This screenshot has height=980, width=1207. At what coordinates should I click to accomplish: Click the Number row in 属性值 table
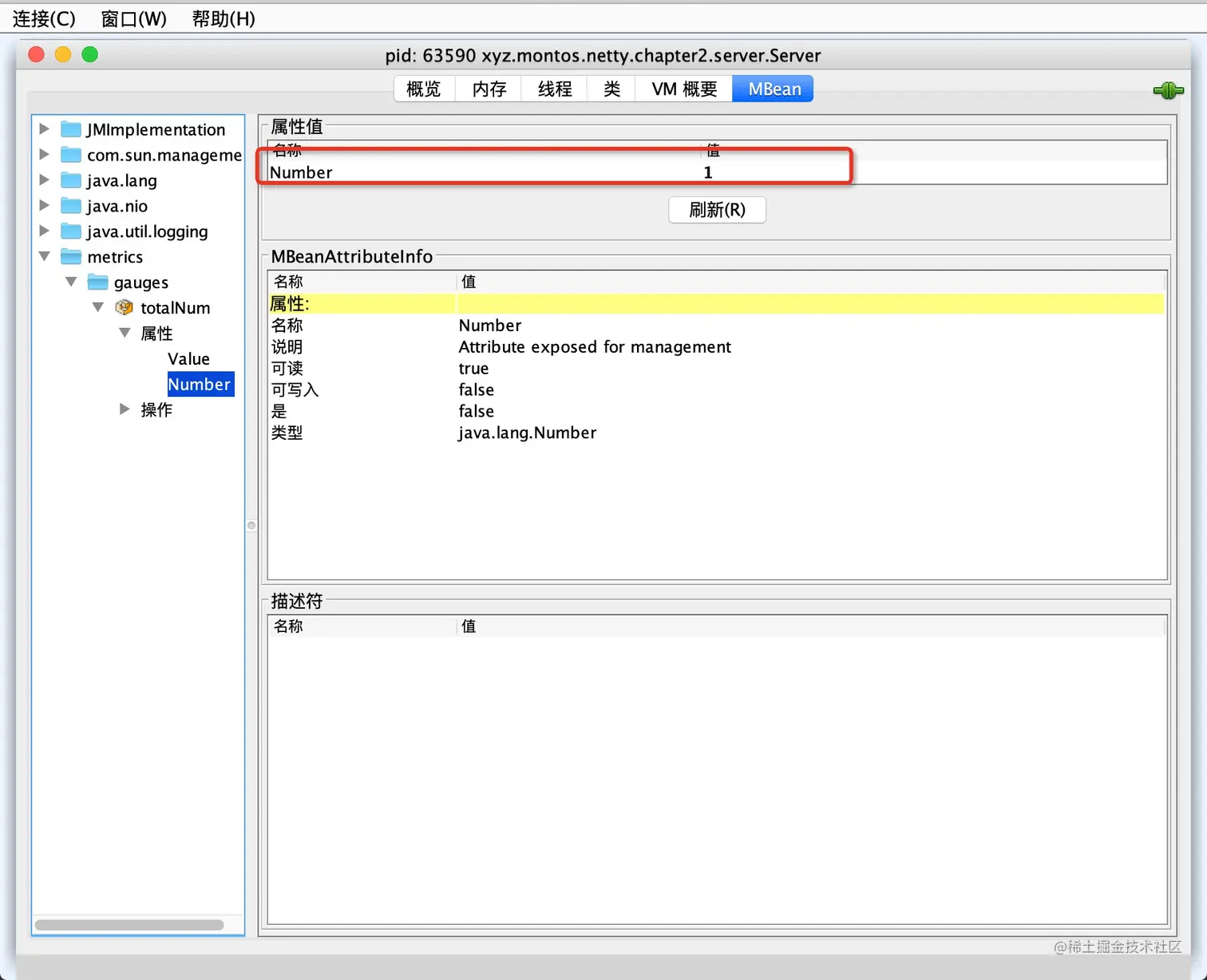pos(717,172)
